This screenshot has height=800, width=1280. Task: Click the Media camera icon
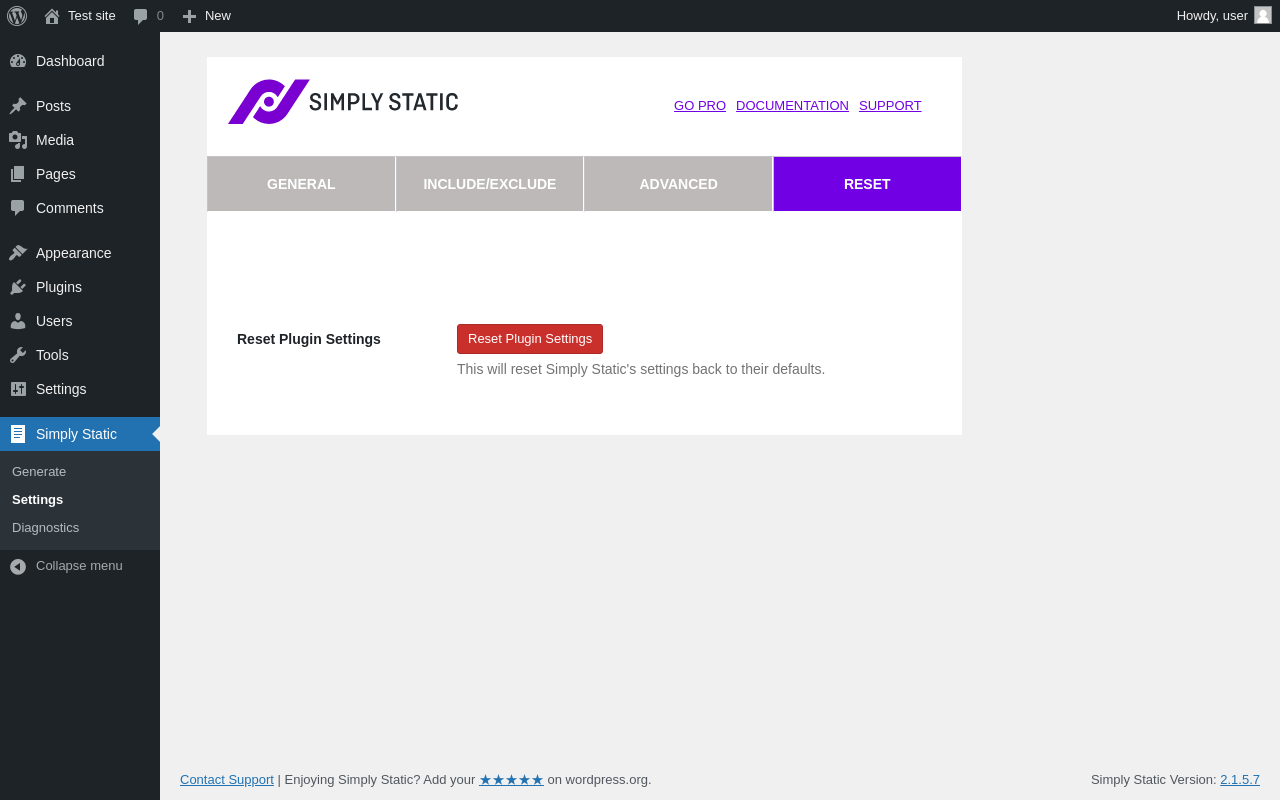tap(18, 140)
